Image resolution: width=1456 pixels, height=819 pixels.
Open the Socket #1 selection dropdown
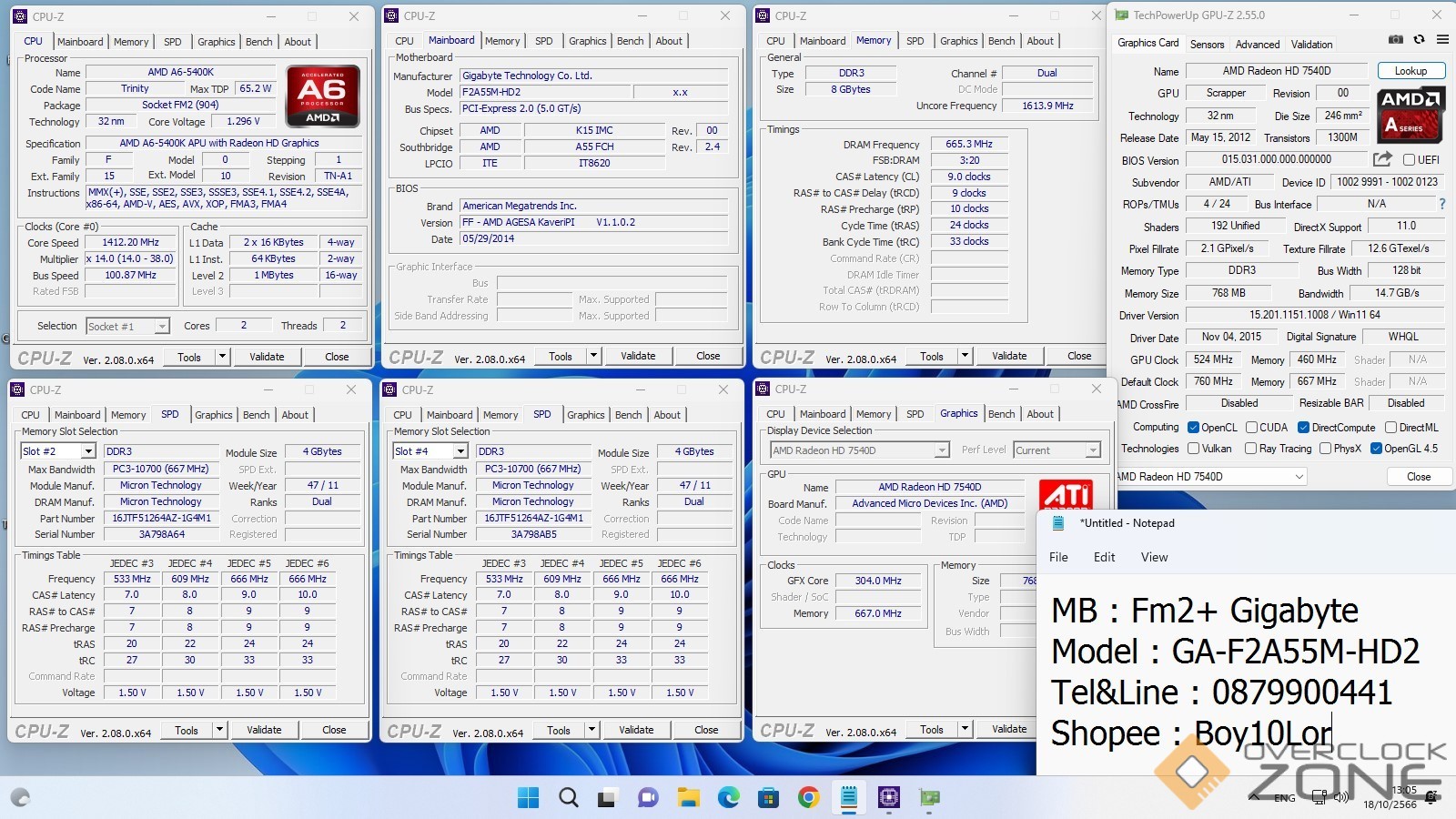161,327
